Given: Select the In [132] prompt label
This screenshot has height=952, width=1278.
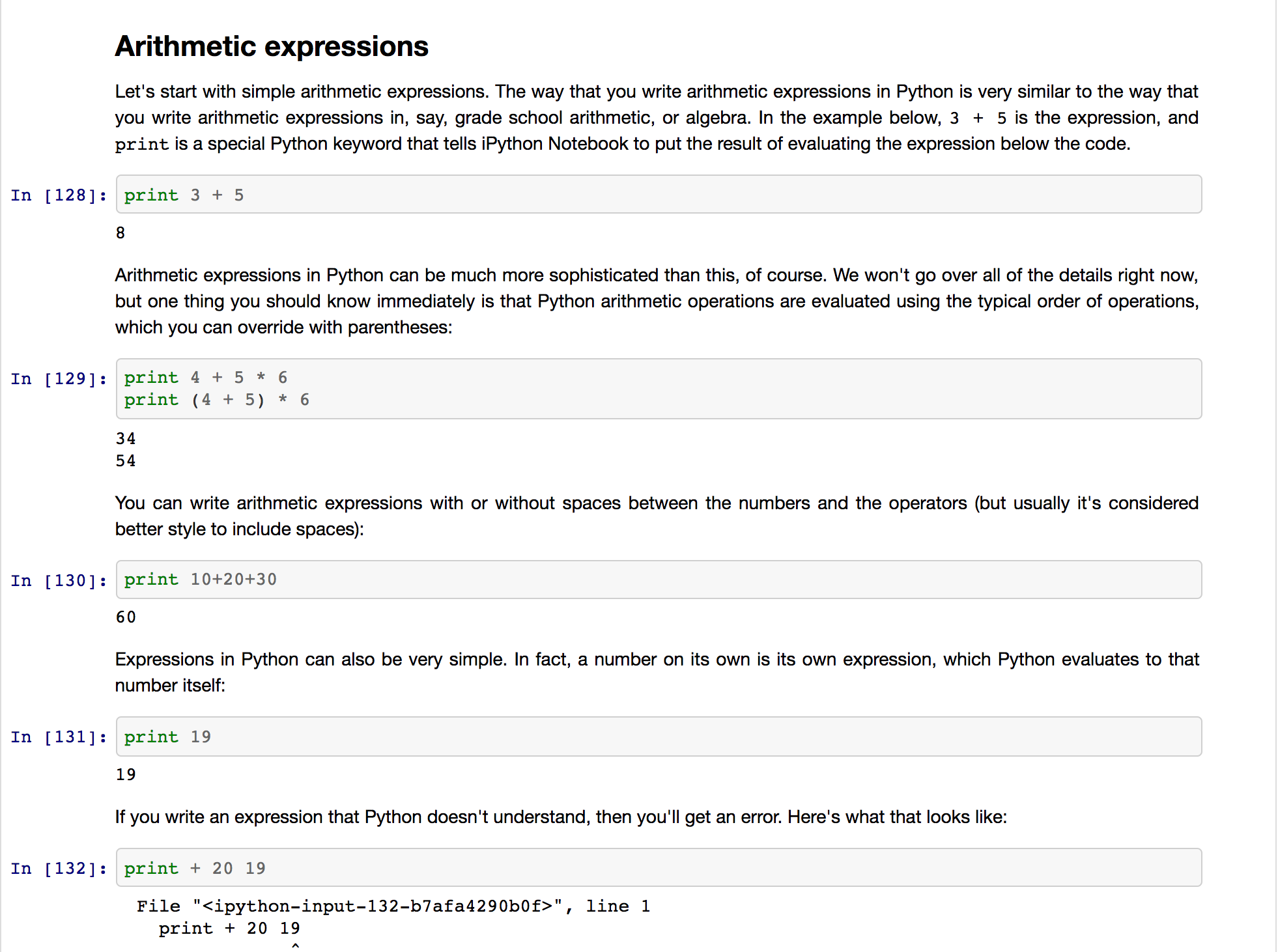Looking at the screenshot, I should click(x=59, y=869).
